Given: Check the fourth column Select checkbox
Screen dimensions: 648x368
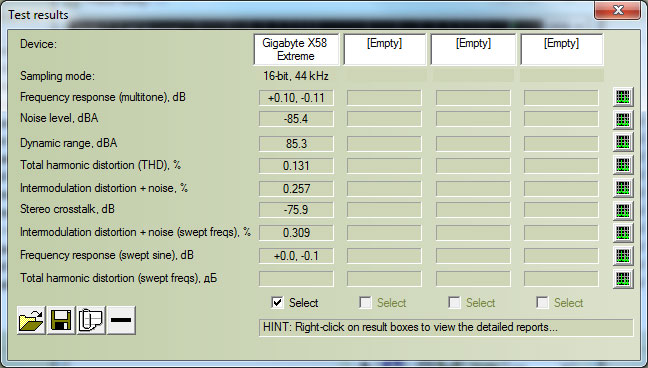Looking at the screenshot, I should [542, 303].
